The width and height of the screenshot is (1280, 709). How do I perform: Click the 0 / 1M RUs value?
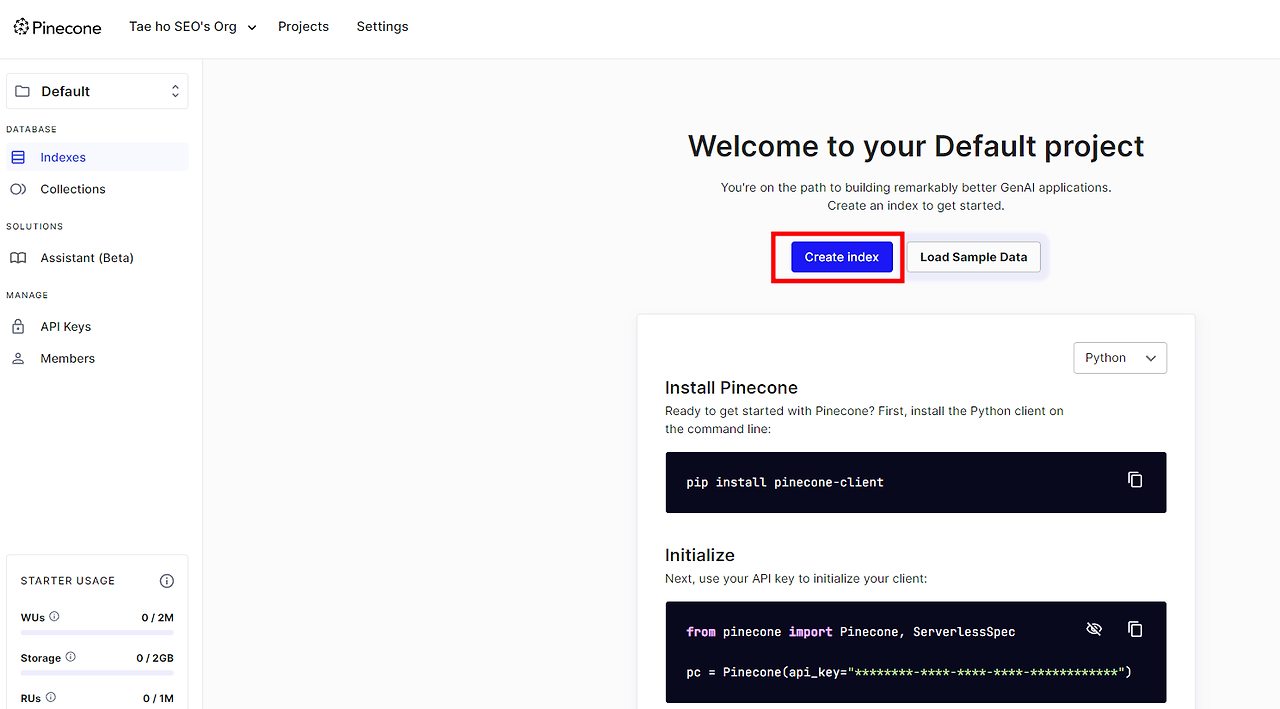[158, 698]
